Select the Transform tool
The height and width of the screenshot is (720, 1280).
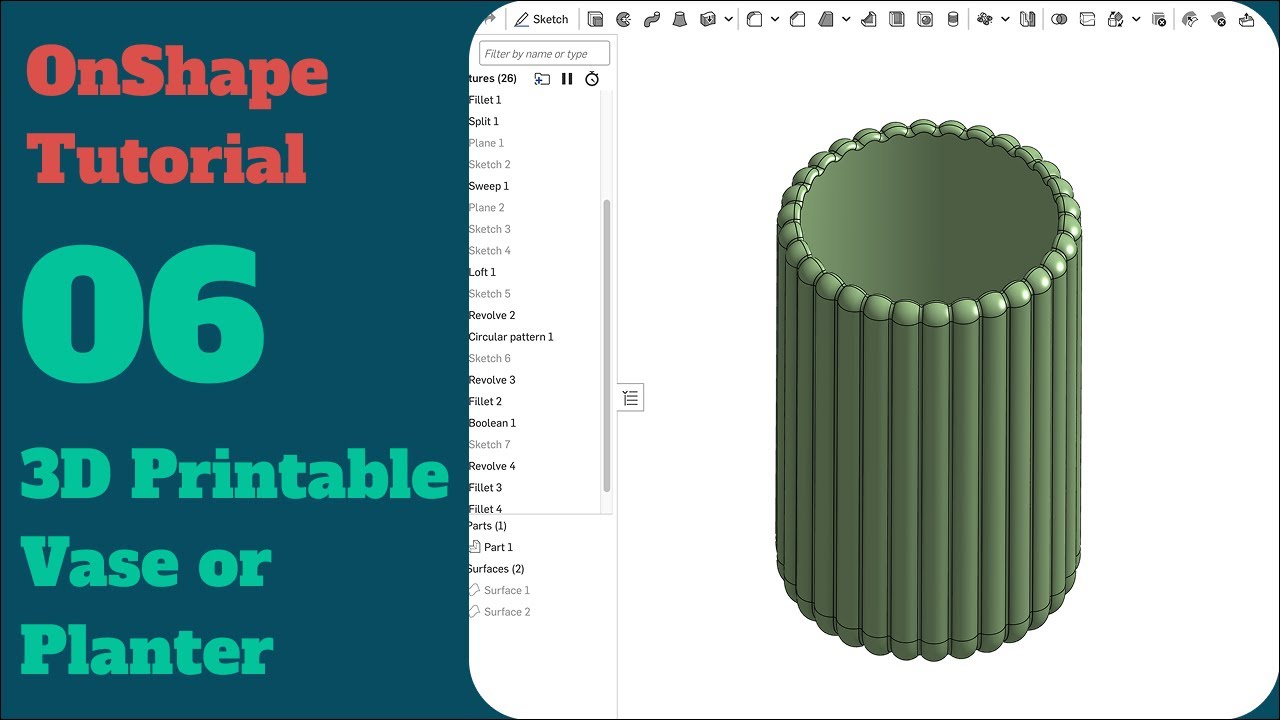coord(1115,19)
